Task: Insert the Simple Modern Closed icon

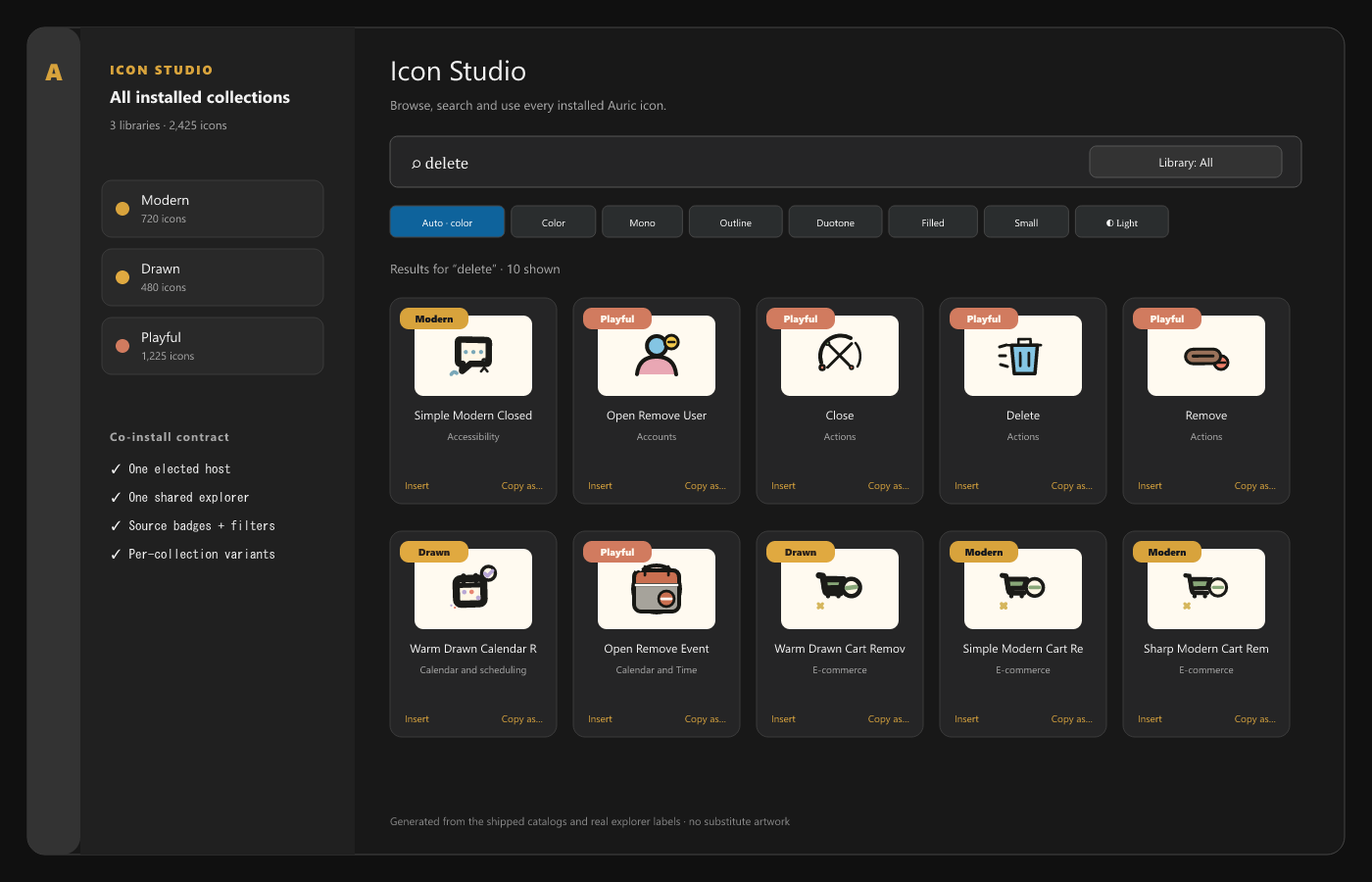Action: (x=416, y=486)
